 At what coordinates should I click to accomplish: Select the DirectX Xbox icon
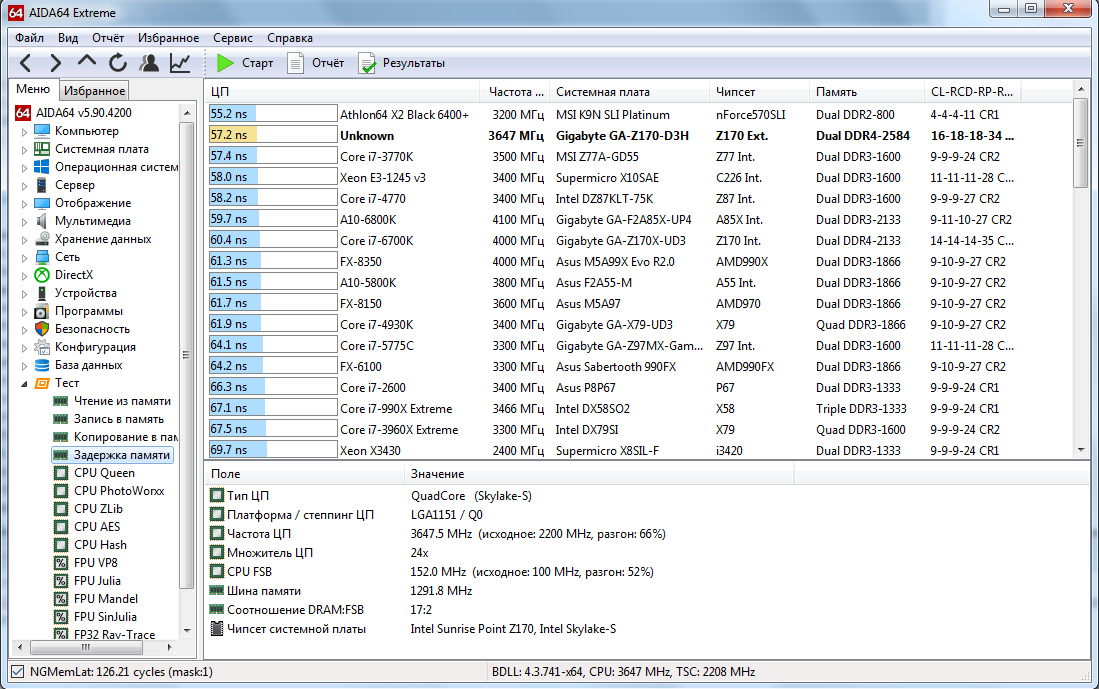42,275
